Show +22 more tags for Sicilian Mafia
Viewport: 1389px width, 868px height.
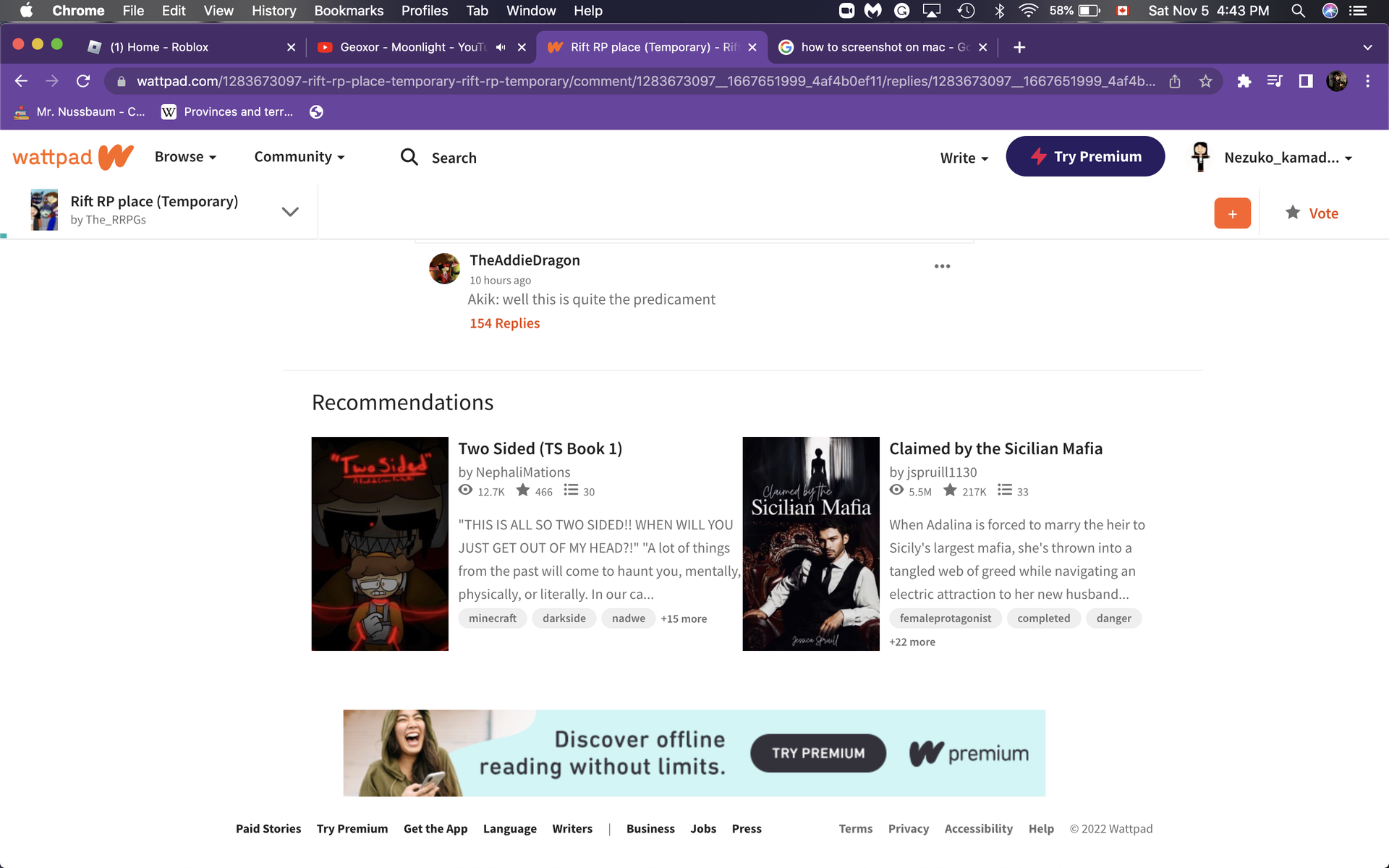point(912,642)
